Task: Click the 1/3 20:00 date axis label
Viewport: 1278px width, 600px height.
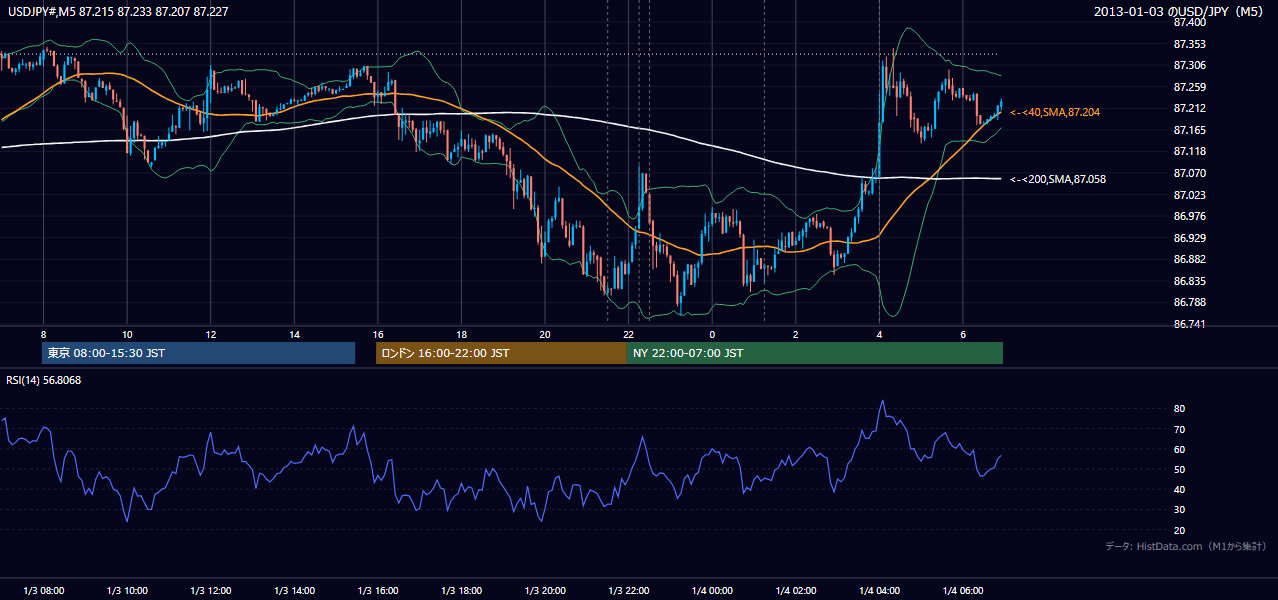Action: [x=544, y=591]
